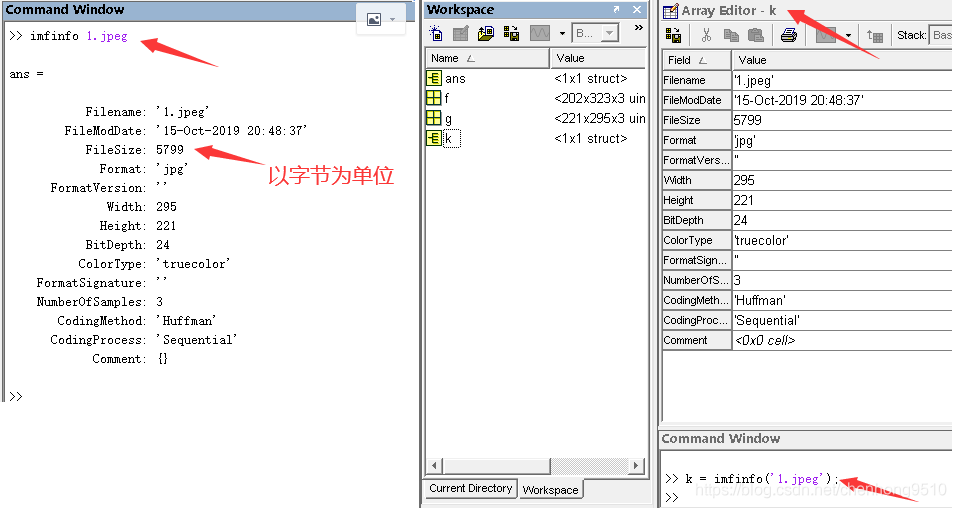Select the CodingProc value cell 'Sequential'
Image resolution: width=956 pixels, height=508 pixels.
tap(842, 320)
